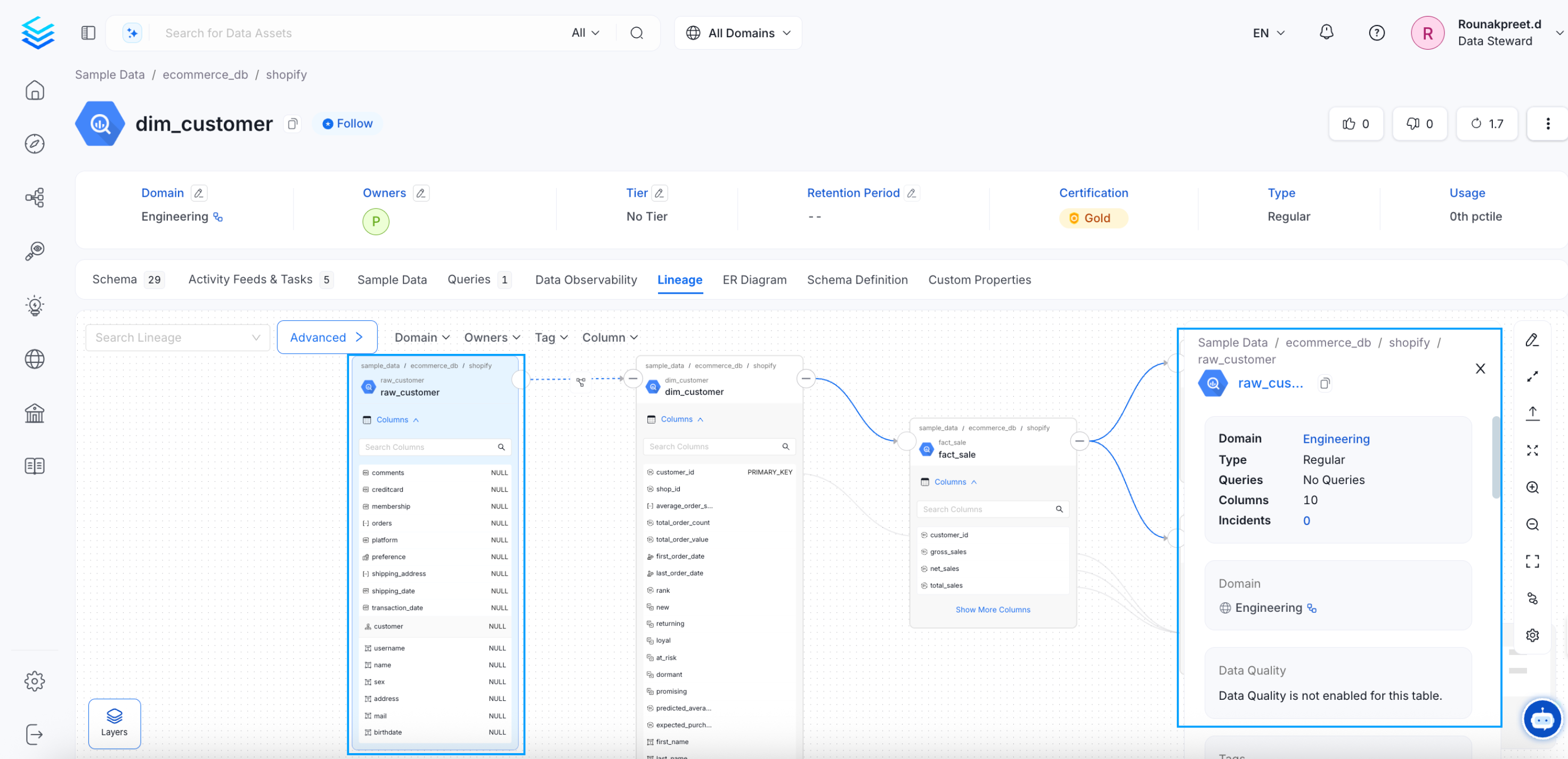Open the Schema tab showing 29 columns

[116, 280]
